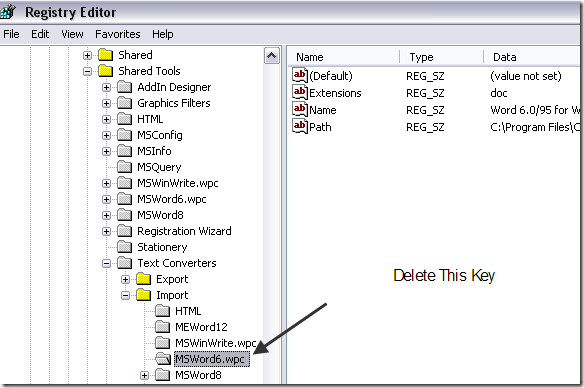Open the Edit menu
This screenshot has height=388, width=584.
(x=40, y=34)
